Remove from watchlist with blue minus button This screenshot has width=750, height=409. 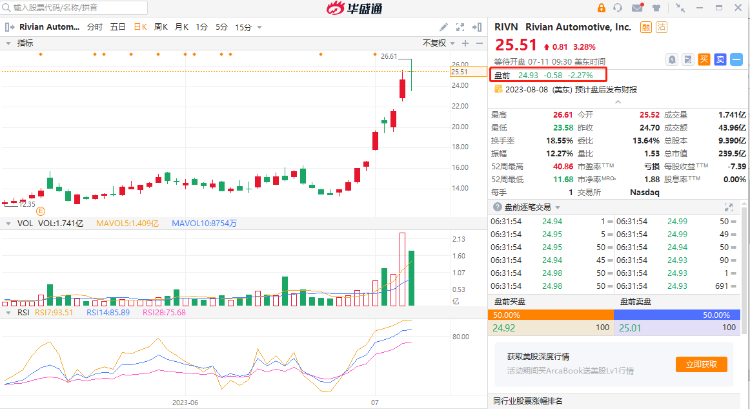[737, 60]
